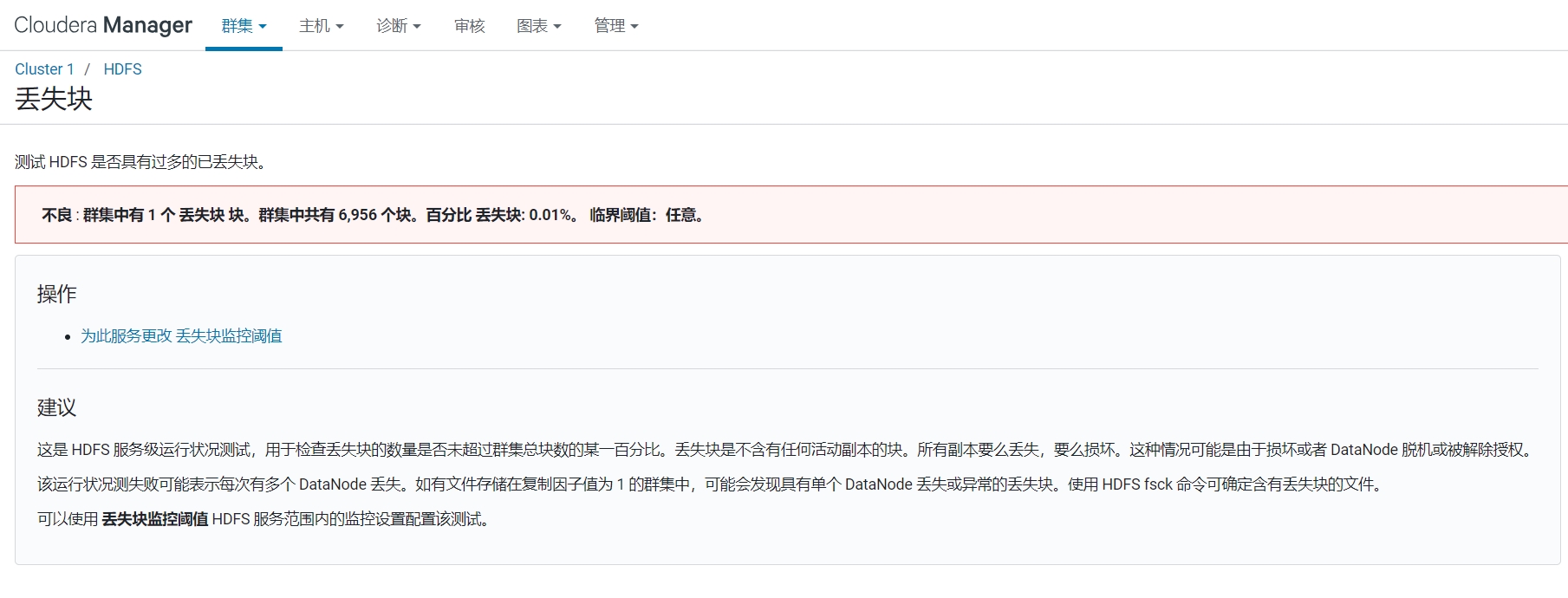Click the 建议 section heading

(x=56, y=407)
